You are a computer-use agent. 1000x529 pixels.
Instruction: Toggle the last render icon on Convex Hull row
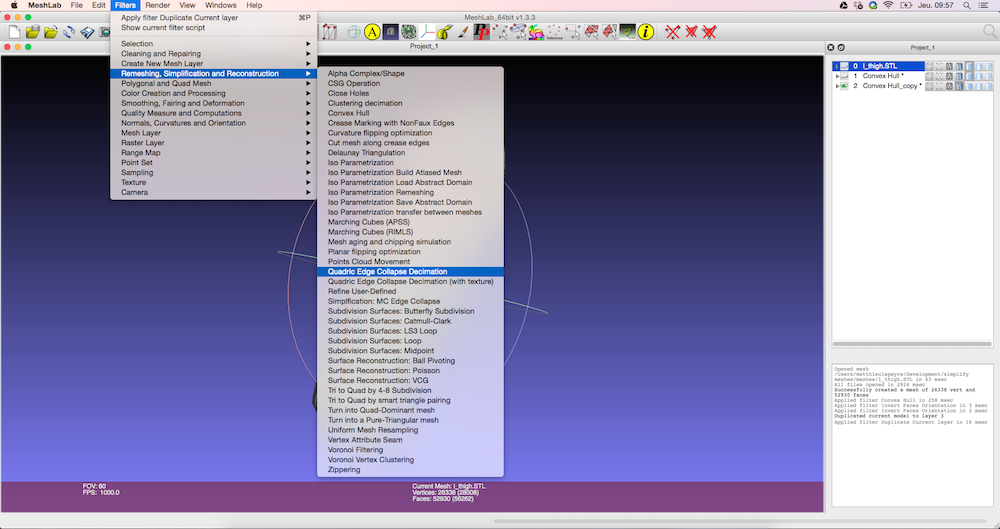[989, 76]
